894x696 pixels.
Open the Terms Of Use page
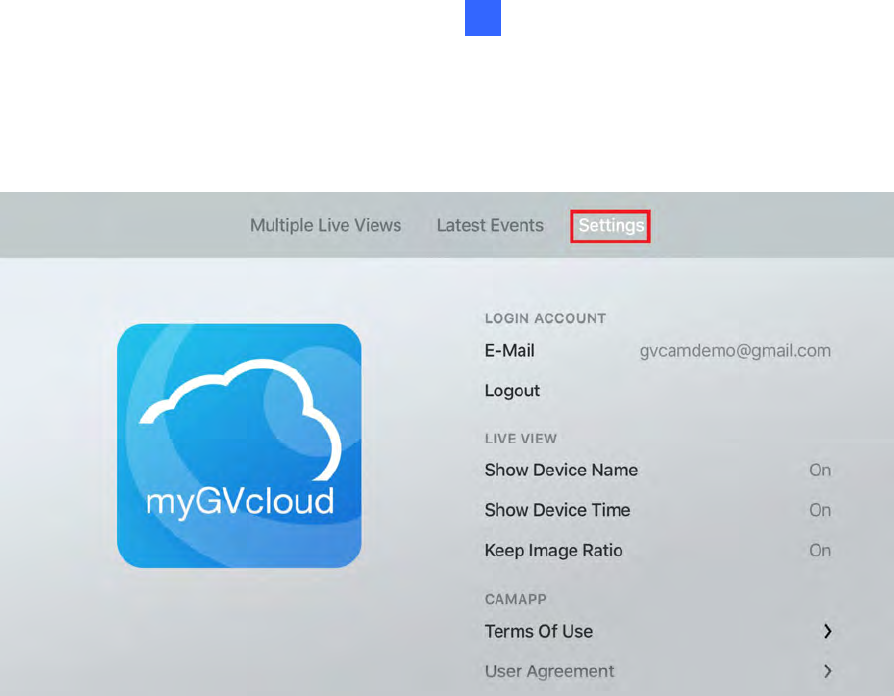(657, 632)
